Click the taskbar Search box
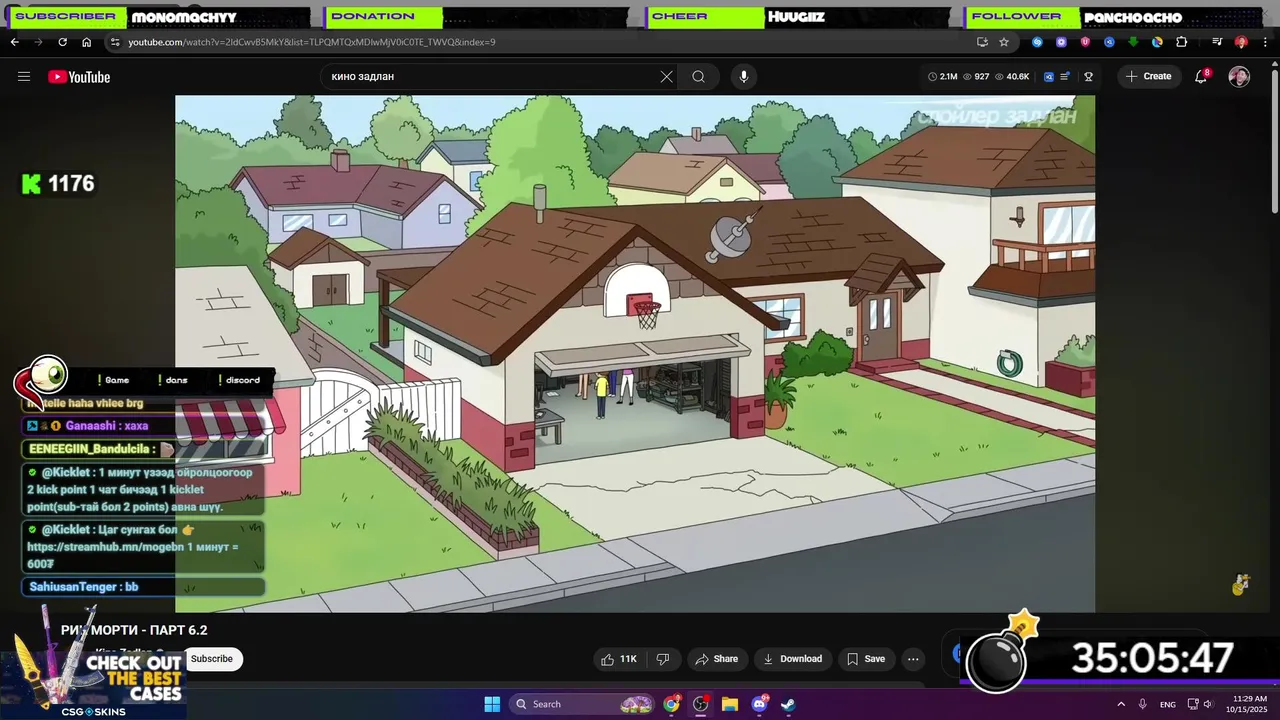The image size is (1280, 720). [x=582, y=704]
